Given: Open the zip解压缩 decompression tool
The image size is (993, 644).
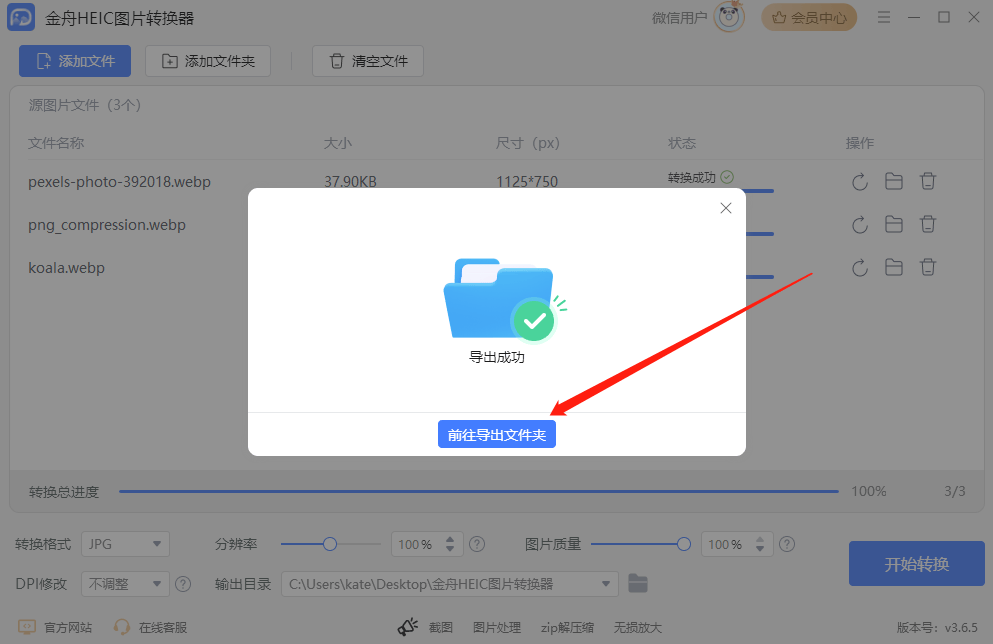Looking at the screenshot, I should pyautogui.click(x=566, y=627).
